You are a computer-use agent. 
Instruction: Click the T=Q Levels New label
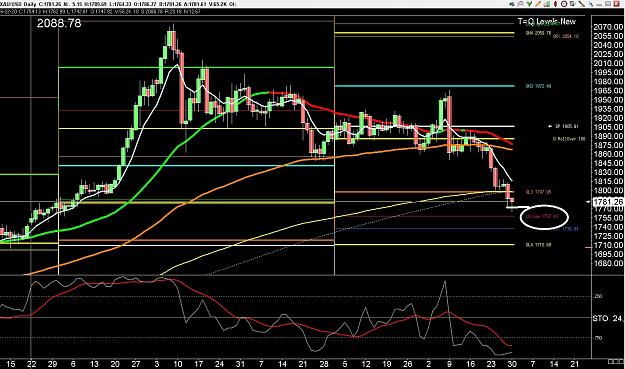(x=546, y=21)
